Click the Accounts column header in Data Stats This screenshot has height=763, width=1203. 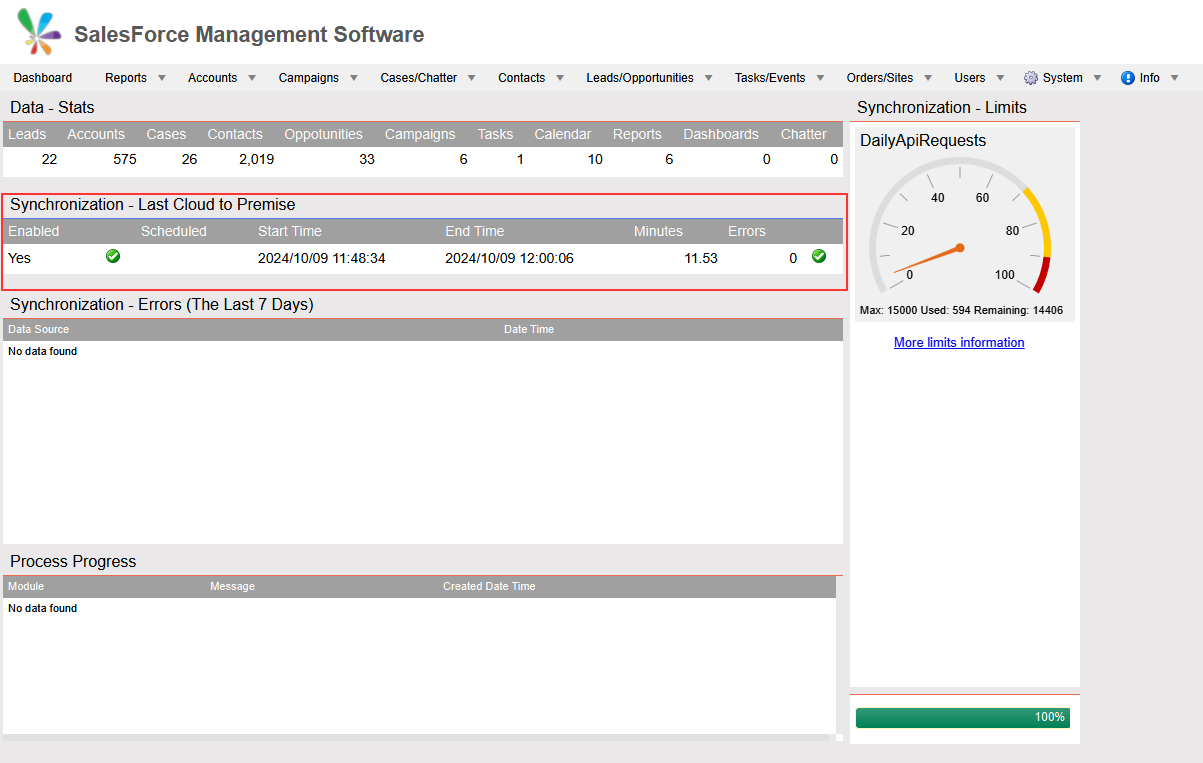tap(96, 134)
